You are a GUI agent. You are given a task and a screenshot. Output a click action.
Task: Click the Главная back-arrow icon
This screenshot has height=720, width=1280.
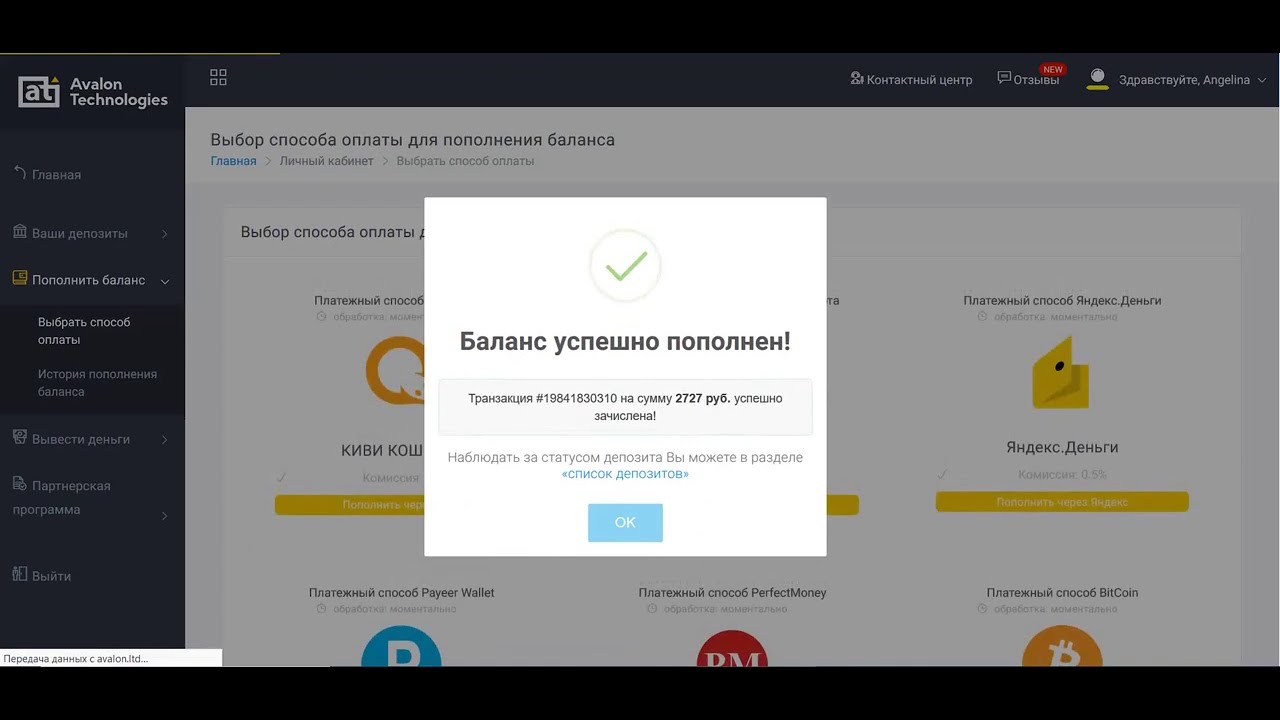click(x=20, y=173)
